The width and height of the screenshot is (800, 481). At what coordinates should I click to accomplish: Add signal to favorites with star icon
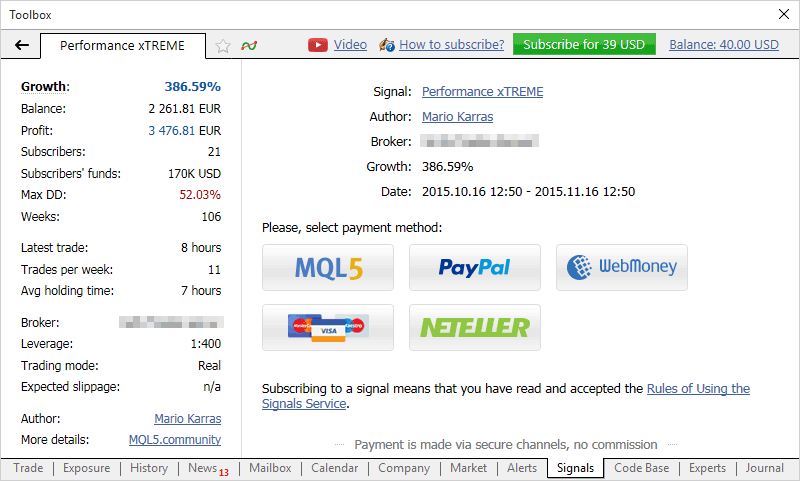tap(223, 45)
